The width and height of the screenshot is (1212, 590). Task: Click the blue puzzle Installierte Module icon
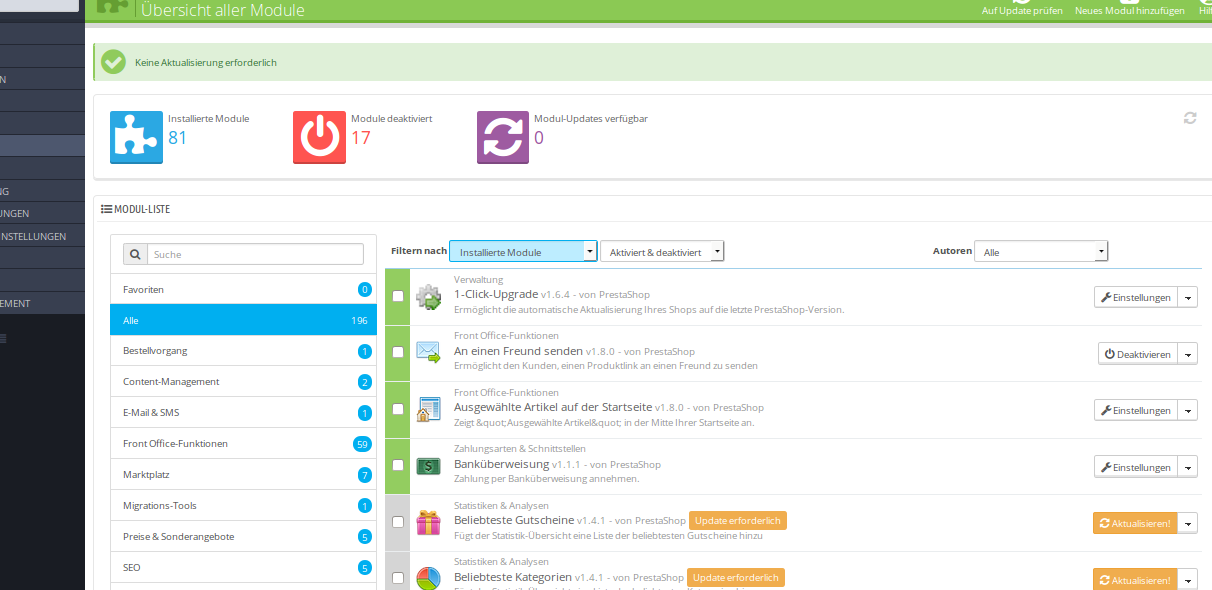click(x=136, y=137)
